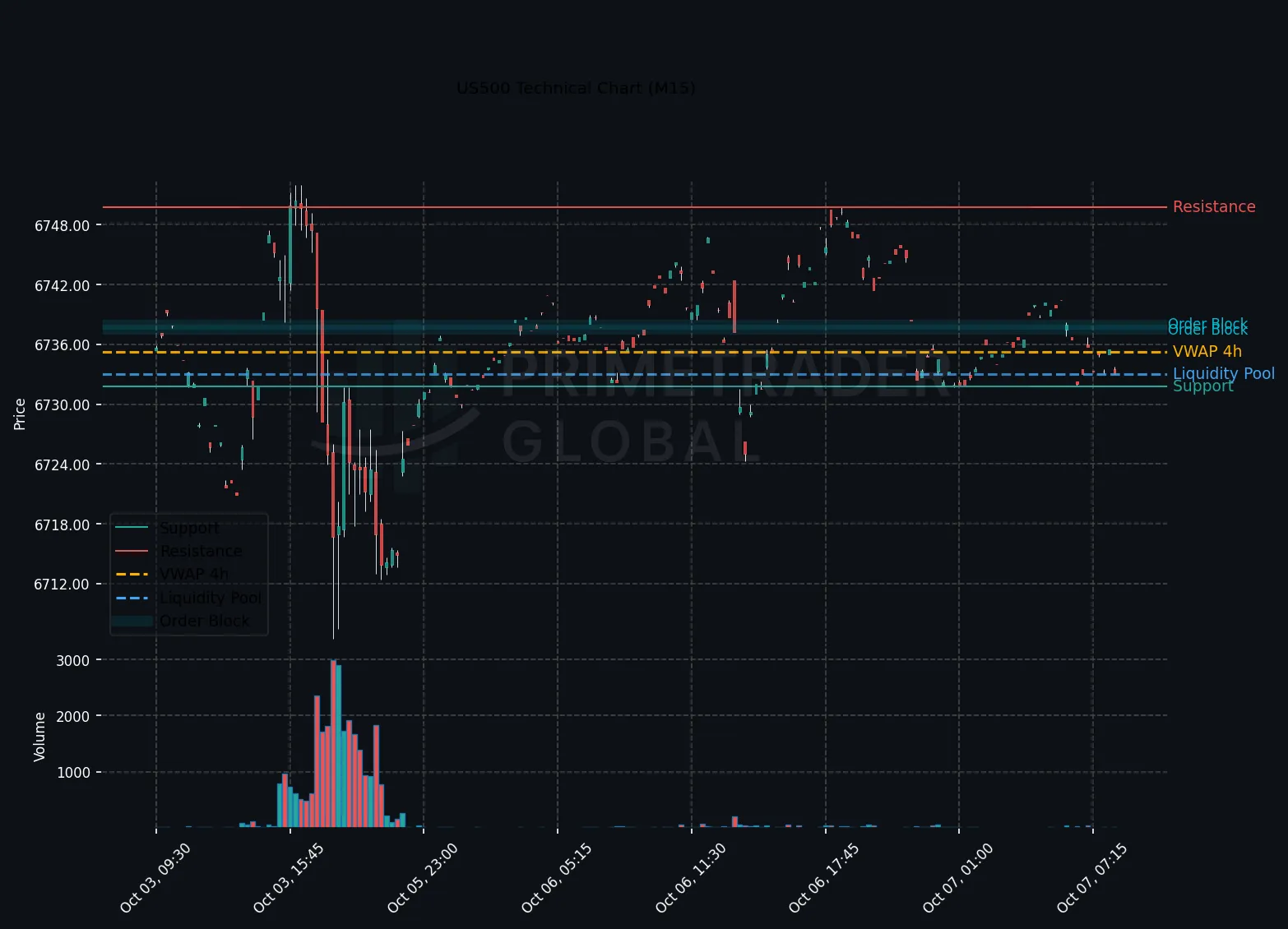Click the 3000 volume tick label
The image size is (1288, 929).
(x=73, y=660)
